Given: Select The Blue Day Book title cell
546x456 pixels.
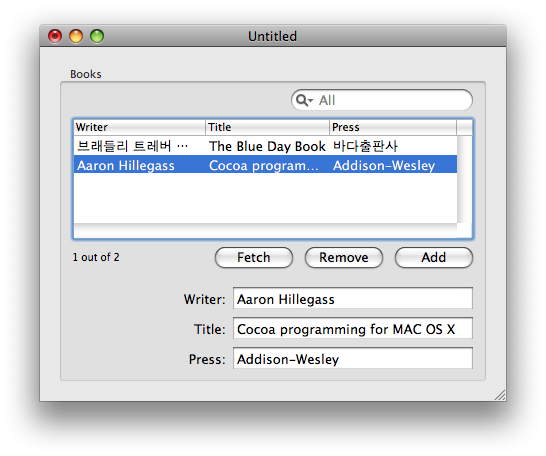Looking at the screenshot, I should (267, 146).
